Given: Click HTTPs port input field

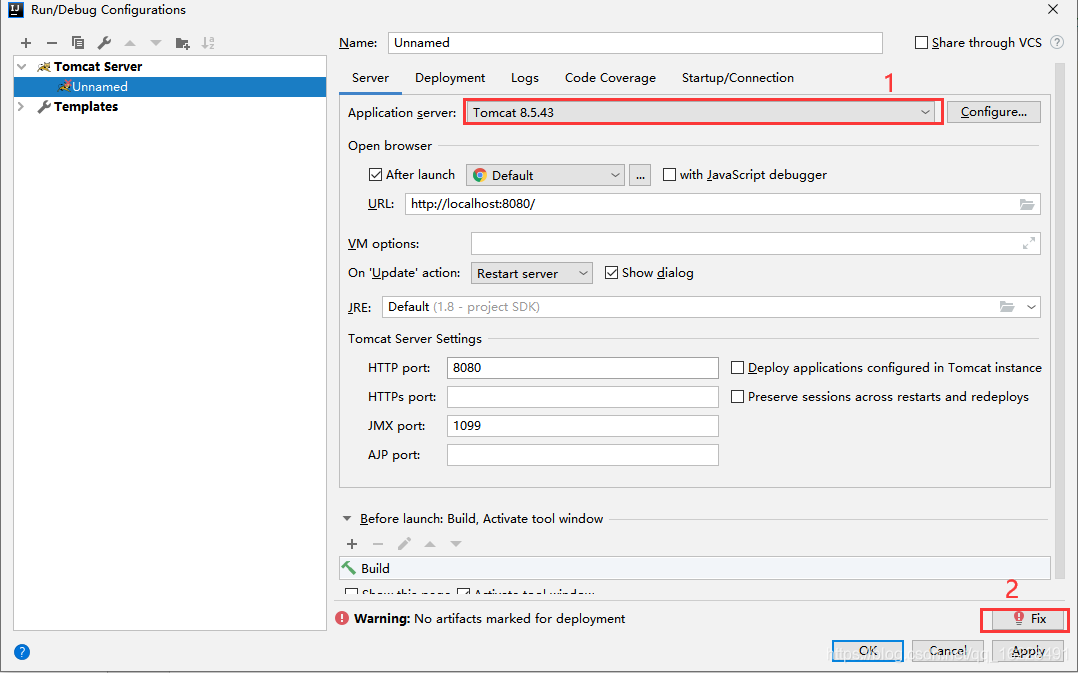Looking at the screenshot, I should pyautogui.click(x=583, y=397).
